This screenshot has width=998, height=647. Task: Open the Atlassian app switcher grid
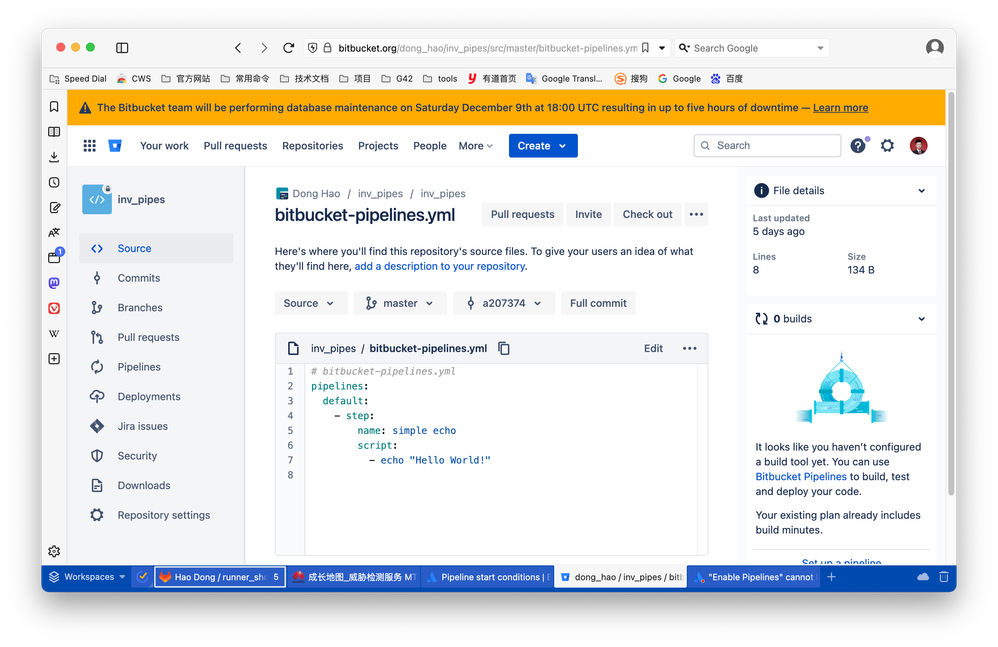tap(90, 146)
